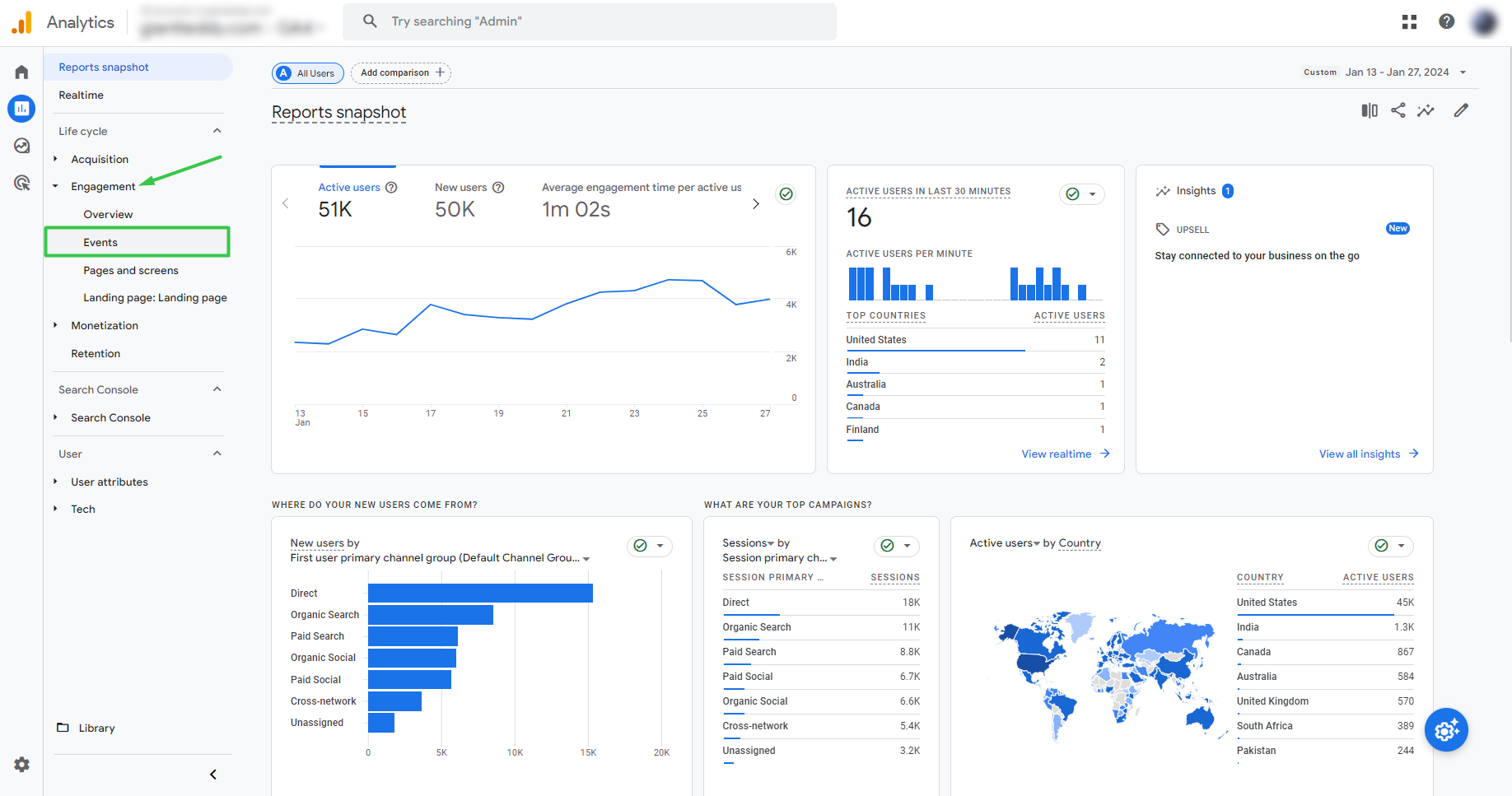Show next metric with right chevron
The image size is (1512, 796).
756,204
